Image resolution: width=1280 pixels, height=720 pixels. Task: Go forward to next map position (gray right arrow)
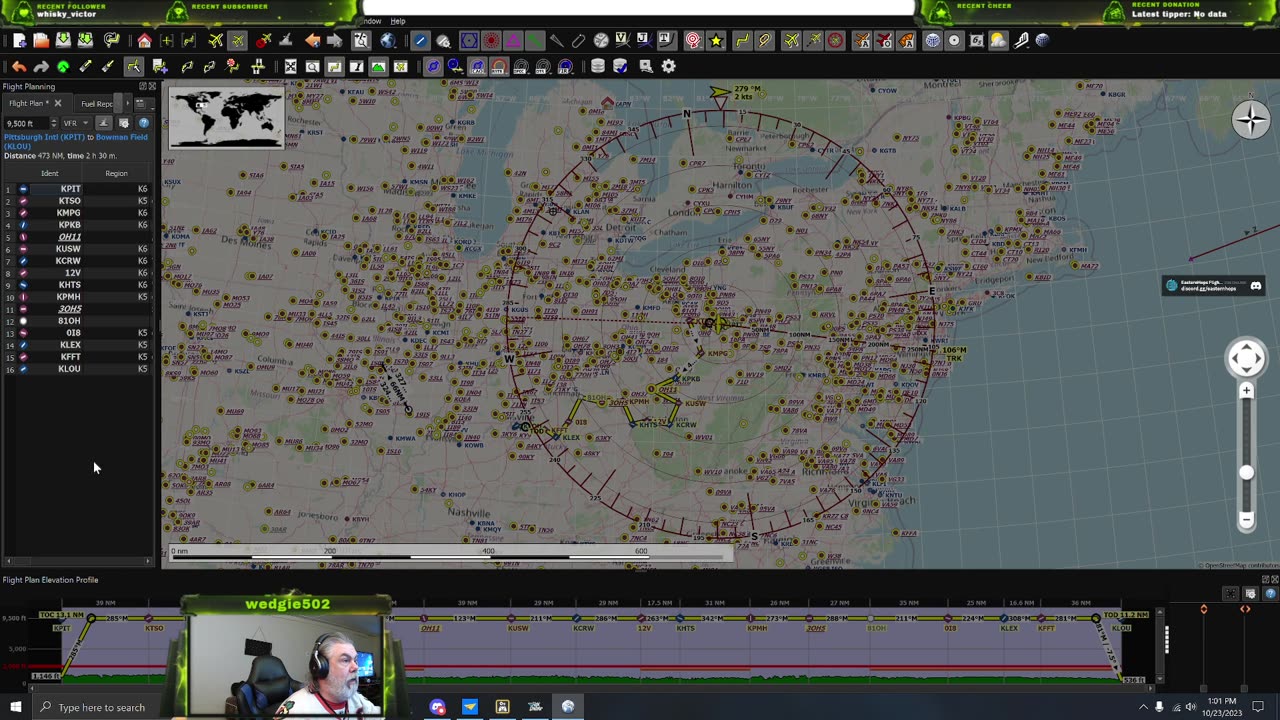334,40
